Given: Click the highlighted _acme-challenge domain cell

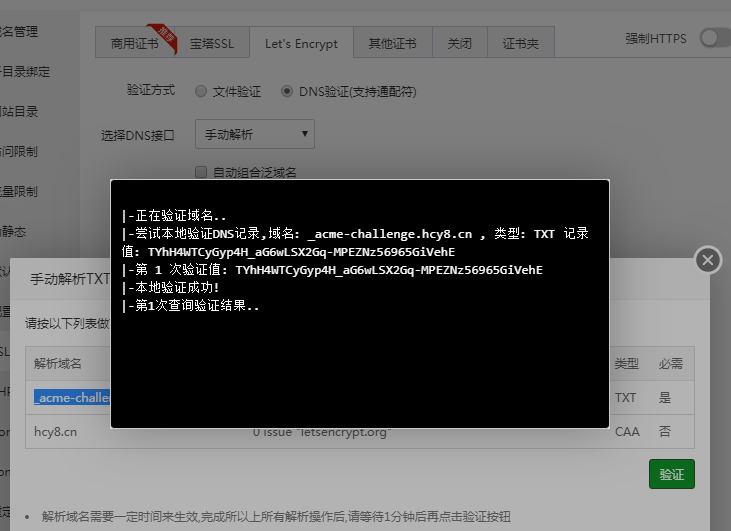Looking at the screenshot, I should [x=72, y=397].
